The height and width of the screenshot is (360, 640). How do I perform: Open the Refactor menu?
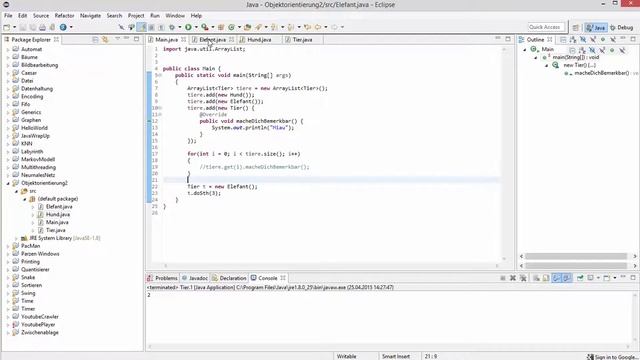(x=64, y=16)
